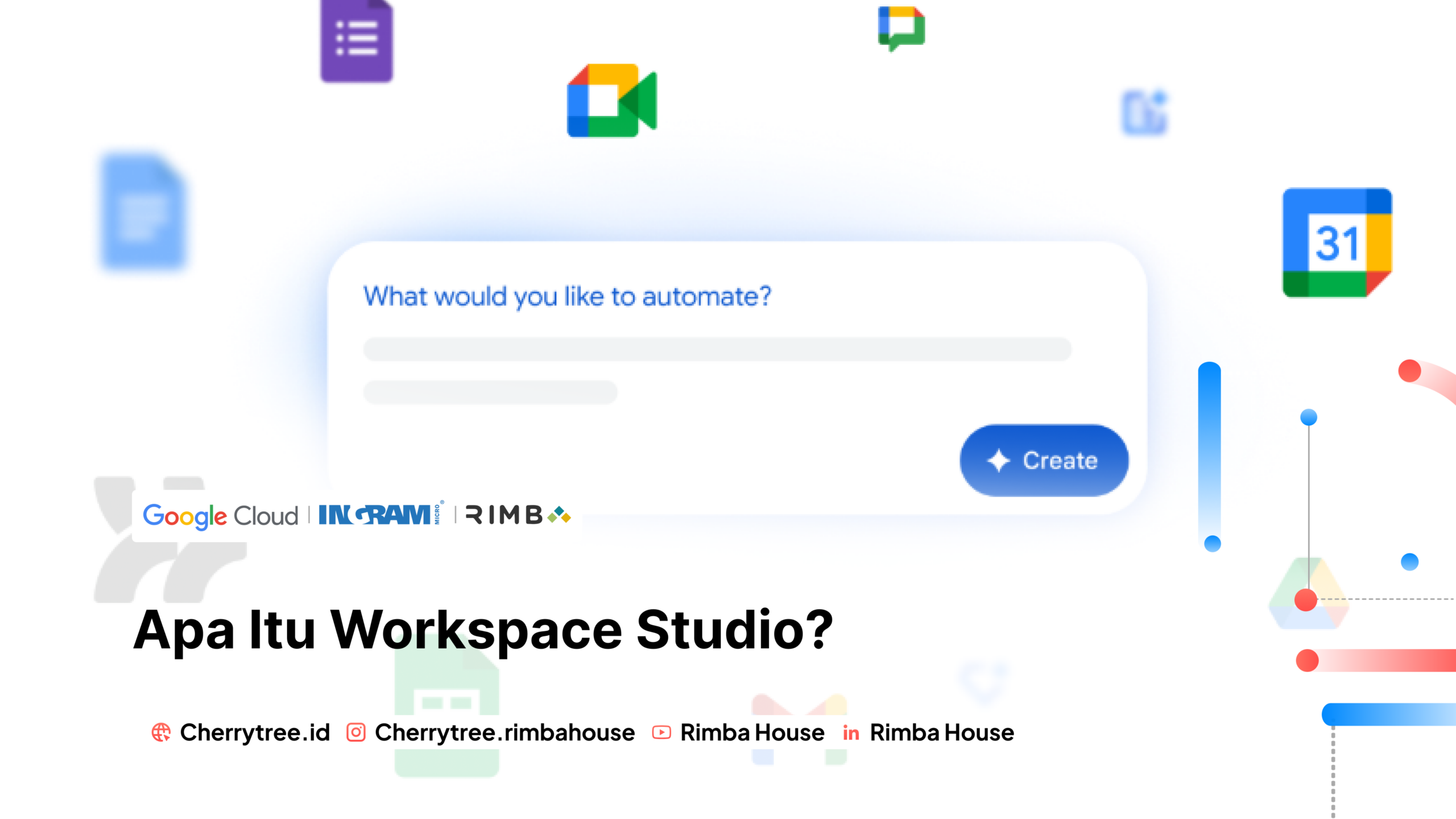Click the faded Google Drive triangle icon
The height and width of the screenshot is (819, 1456).
point(1309,593)
